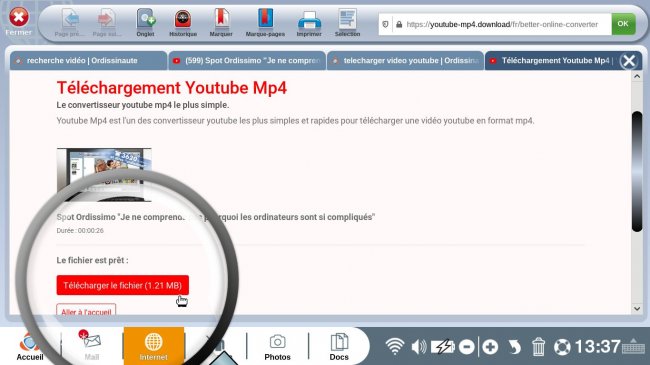Go back with Page précédente icon
The width and height of the screenshot is (650, 365).
pyautogui.click(x=70, y=19)
